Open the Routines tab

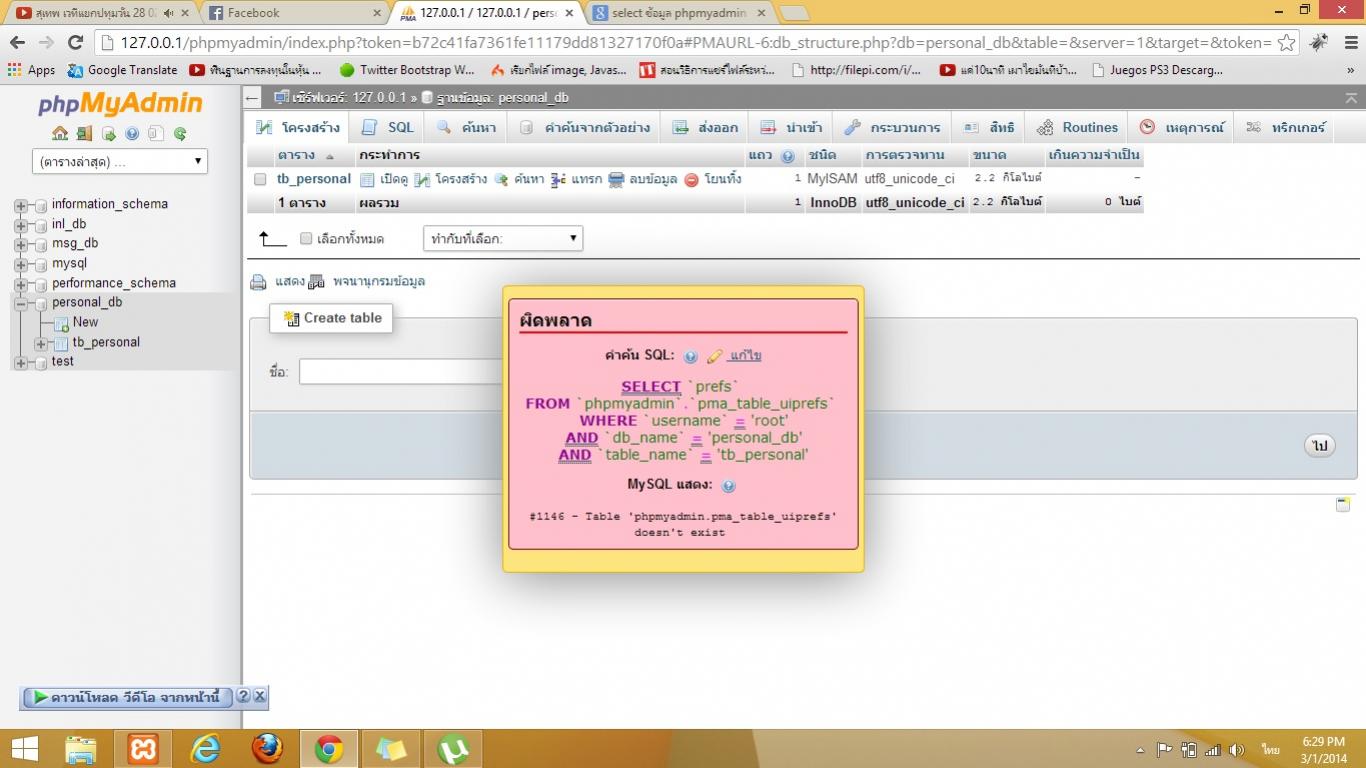coord(1078,128)
